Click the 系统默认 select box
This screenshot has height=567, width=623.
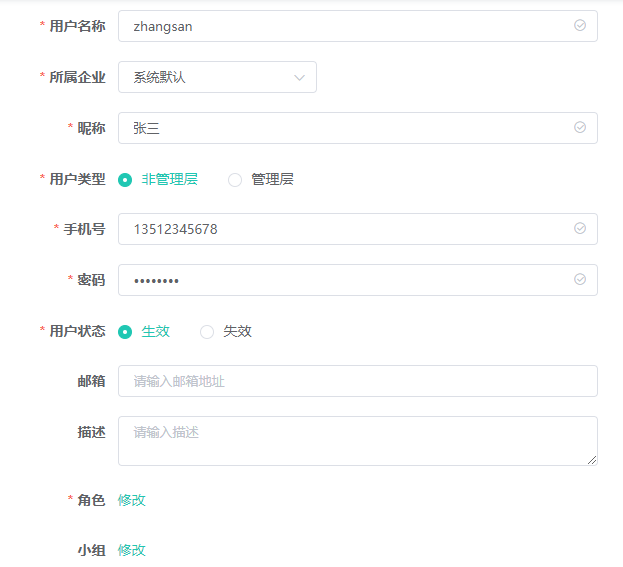(217, 77)
